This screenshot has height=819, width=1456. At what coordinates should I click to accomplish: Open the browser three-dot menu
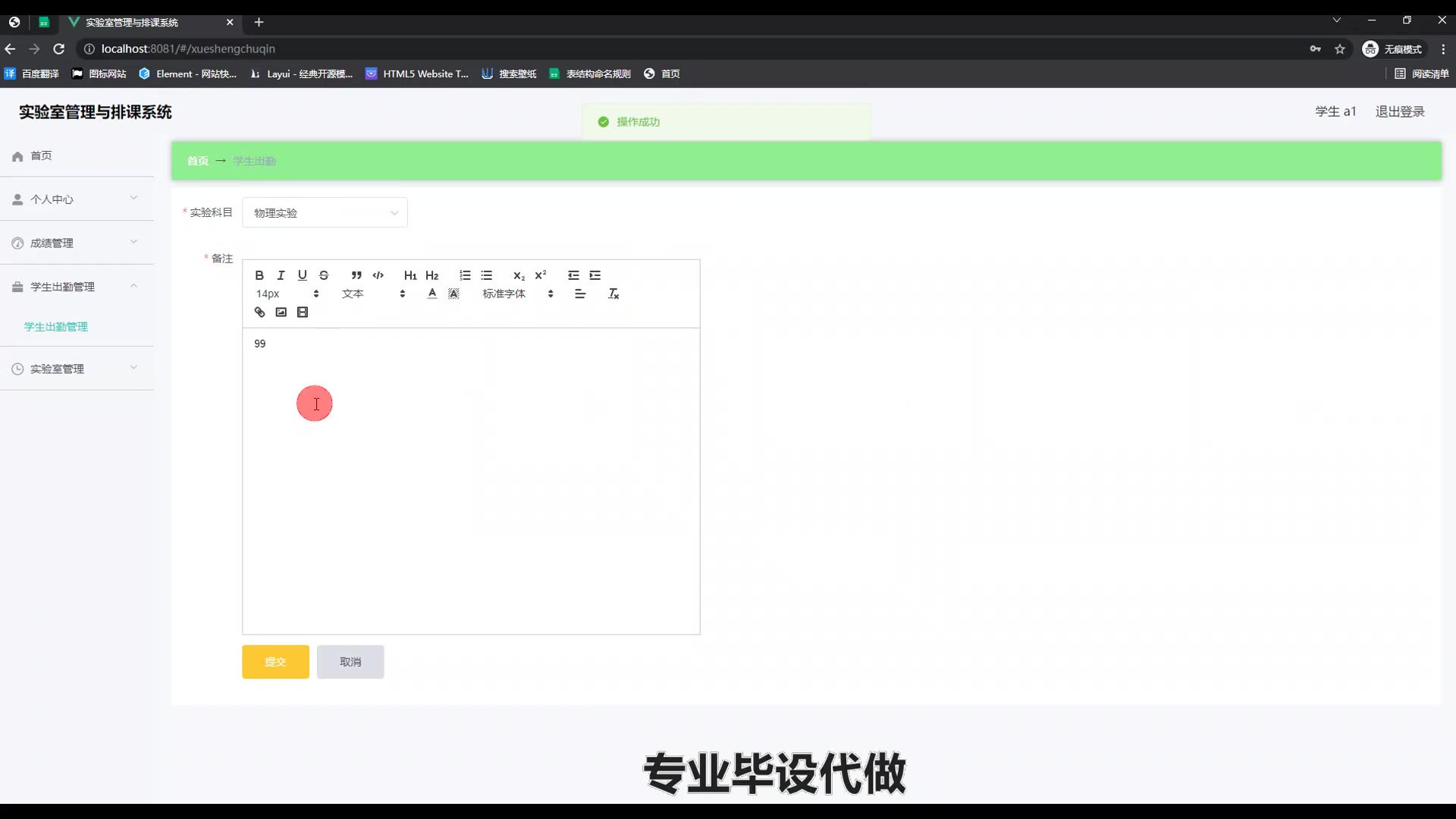pos(1443,49)
